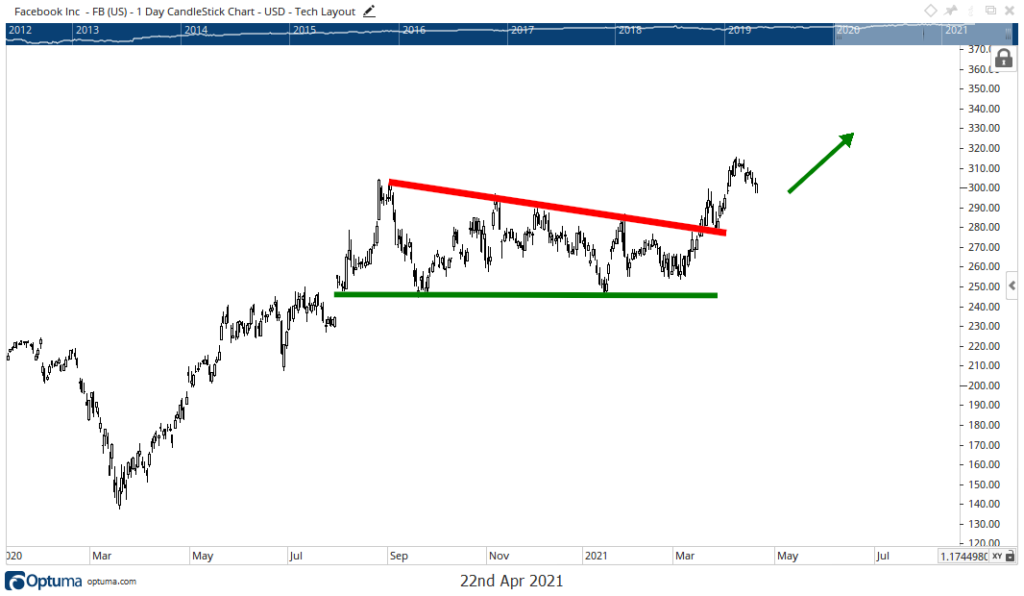Click the detach window icon in header
This screenshot has width=1024, height=596.
(x=991, y=10)
